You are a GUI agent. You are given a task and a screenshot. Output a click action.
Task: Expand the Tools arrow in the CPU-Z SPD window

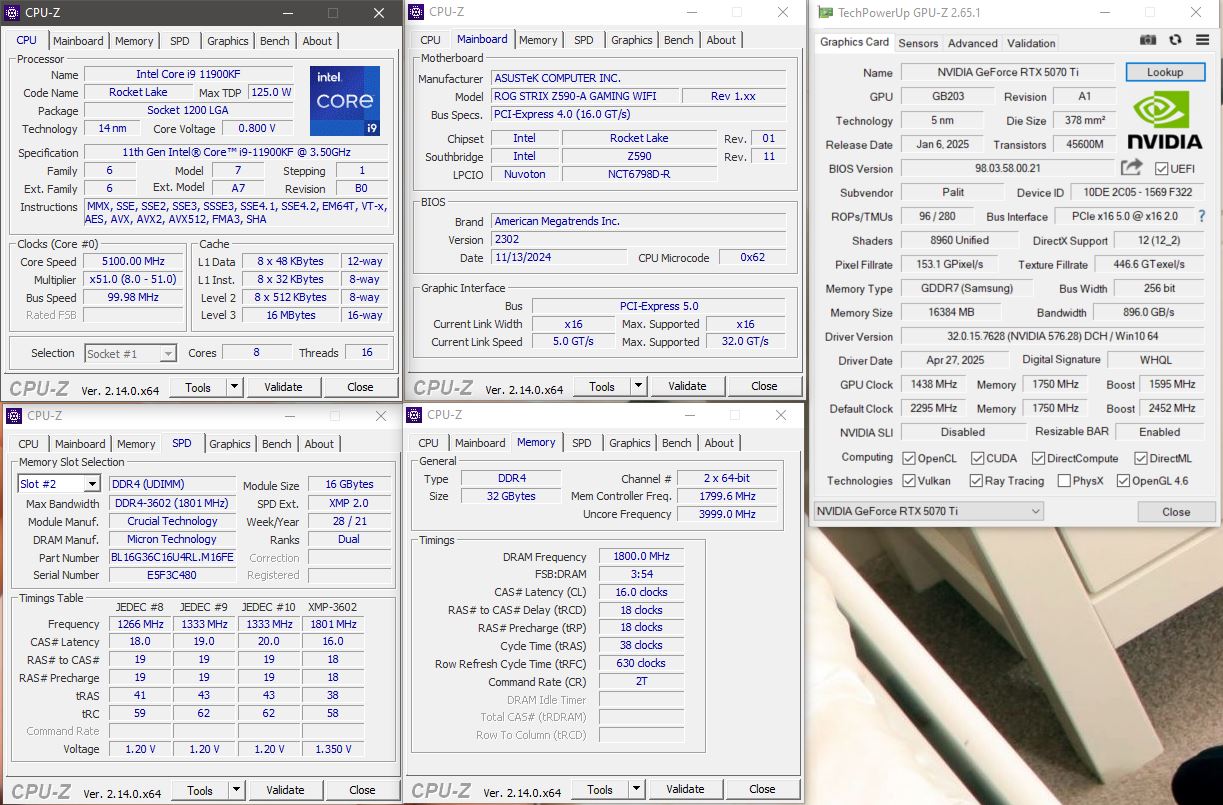point(236,790)
